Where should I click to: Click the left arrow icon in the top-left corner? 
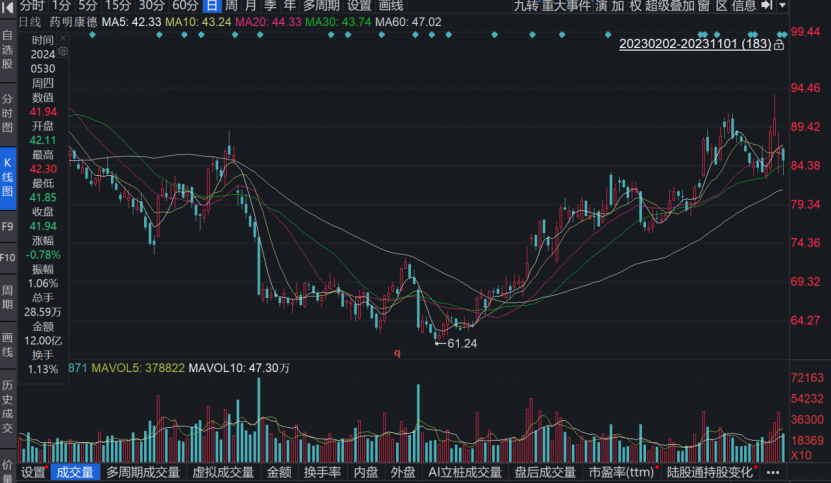click(x=8, y=6)
